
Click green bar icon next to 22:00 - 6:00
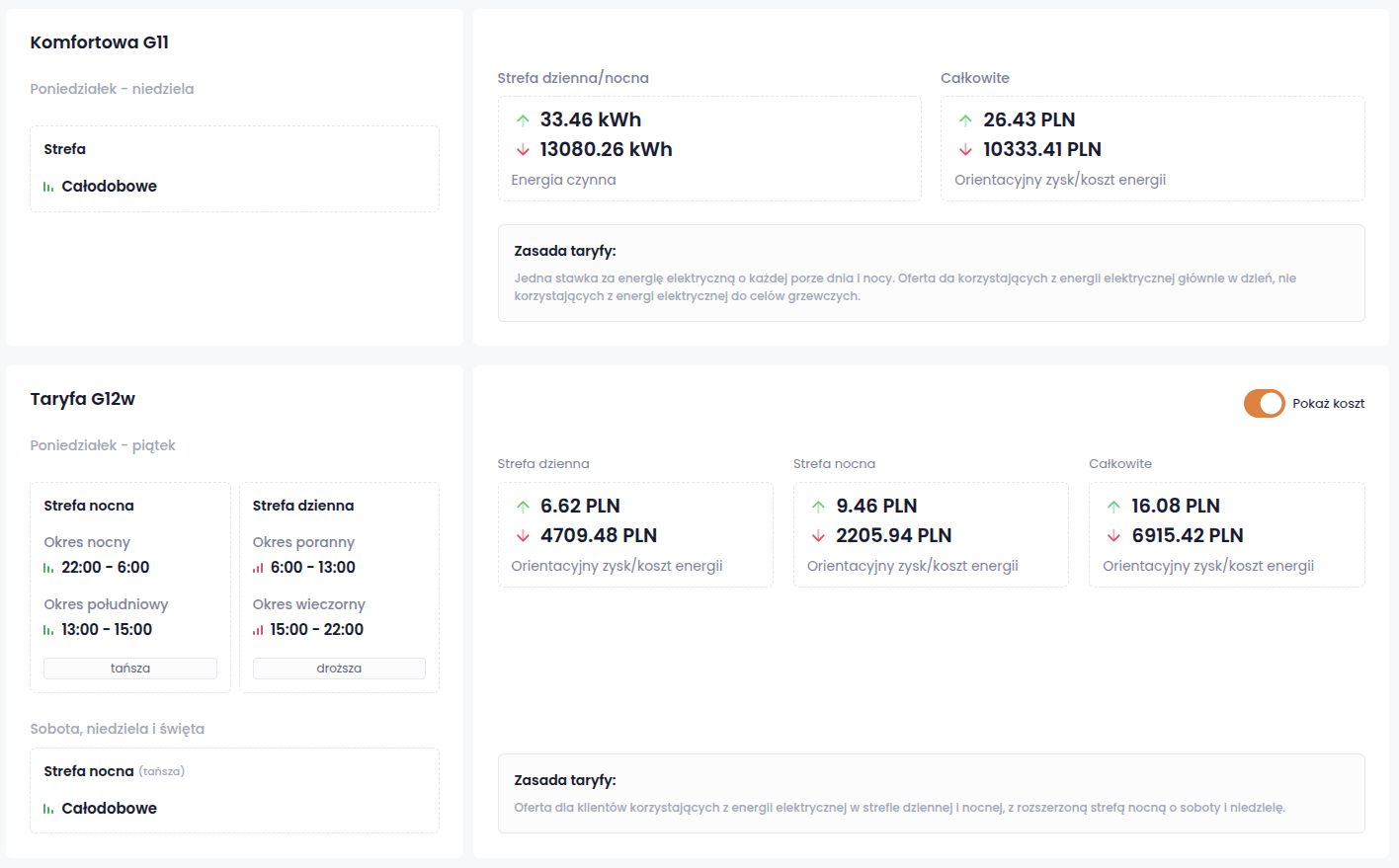(x=48, y=568)
